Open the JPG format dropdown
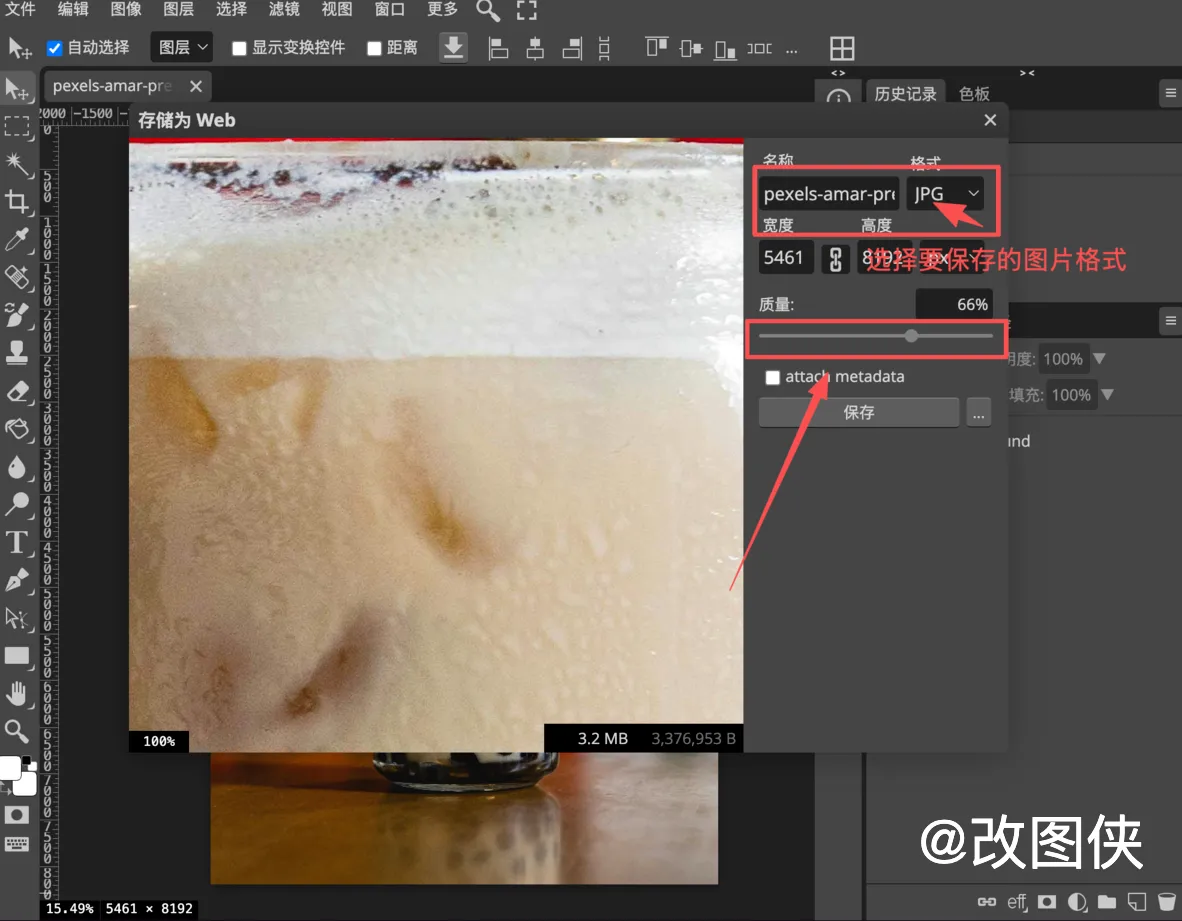1182x921 pixels. [945, 194]
